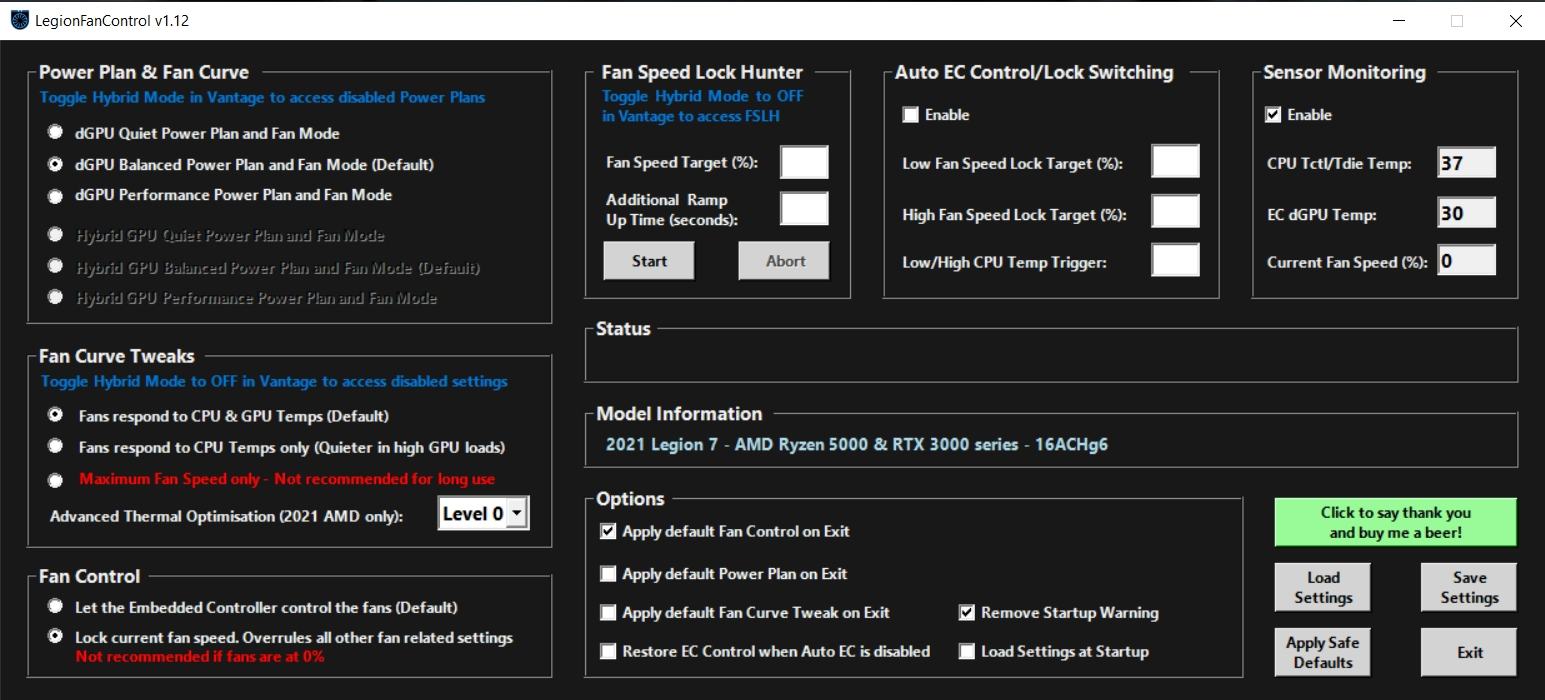Toggle Remove Startup Warning checkbox
Screen dimensions: 1545x700
[967, 612]
